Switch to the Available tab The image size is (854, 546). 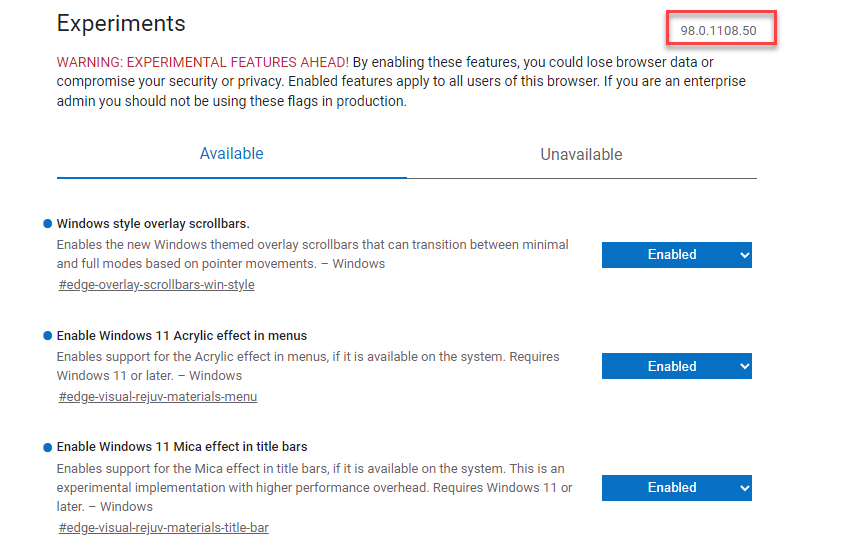pyautogui.click(x=231, y=154)
